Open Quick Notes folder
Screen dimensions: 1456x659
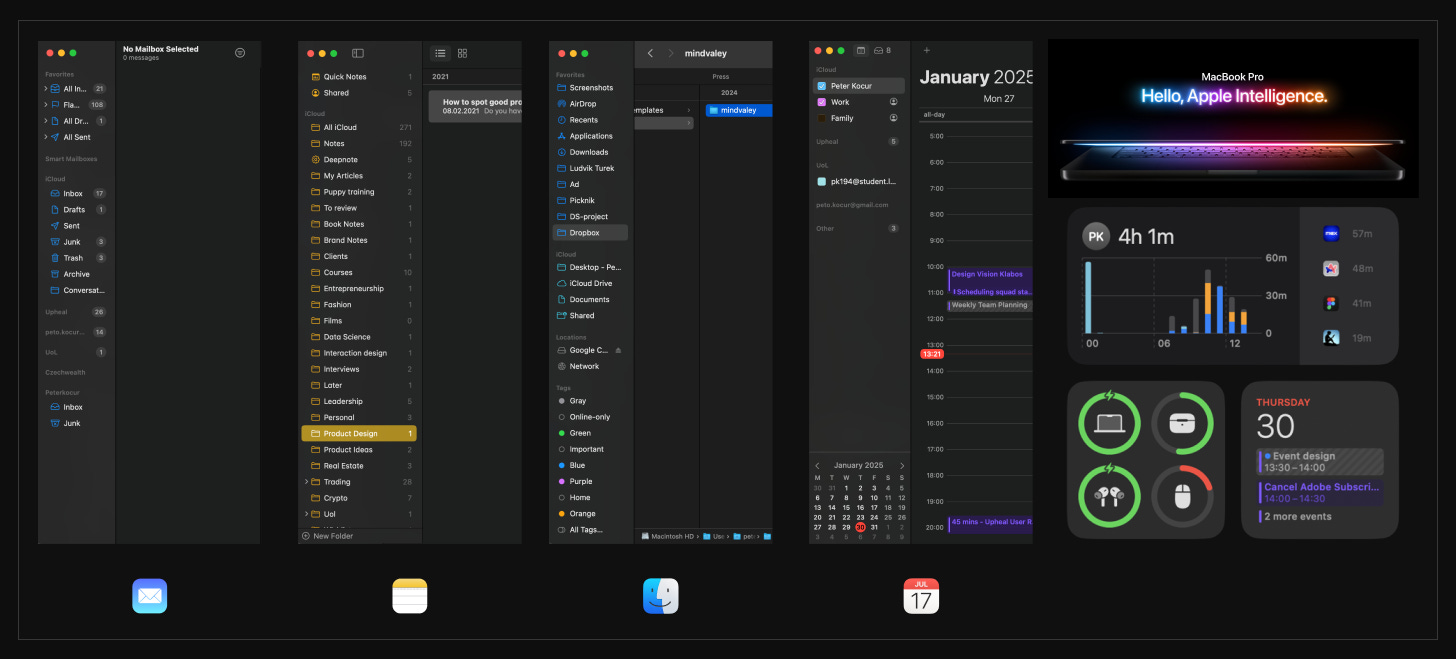[x=359, y=77]
